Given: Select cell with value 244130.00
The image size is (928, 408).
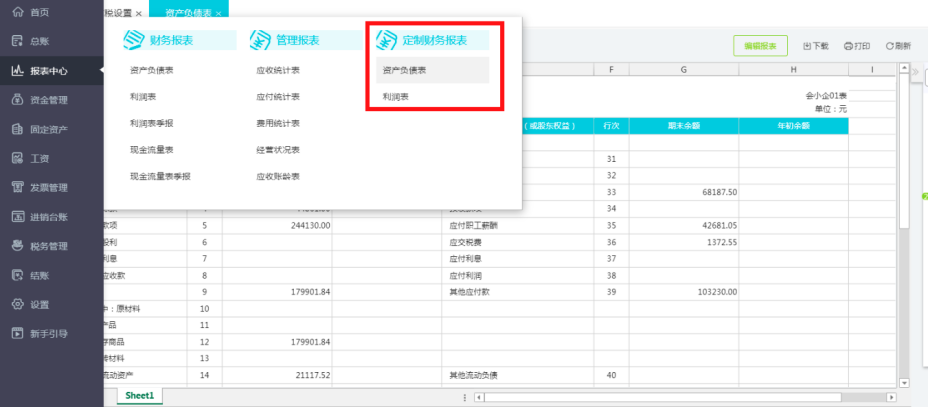Looking at the screenshot, I should point(277,226).
